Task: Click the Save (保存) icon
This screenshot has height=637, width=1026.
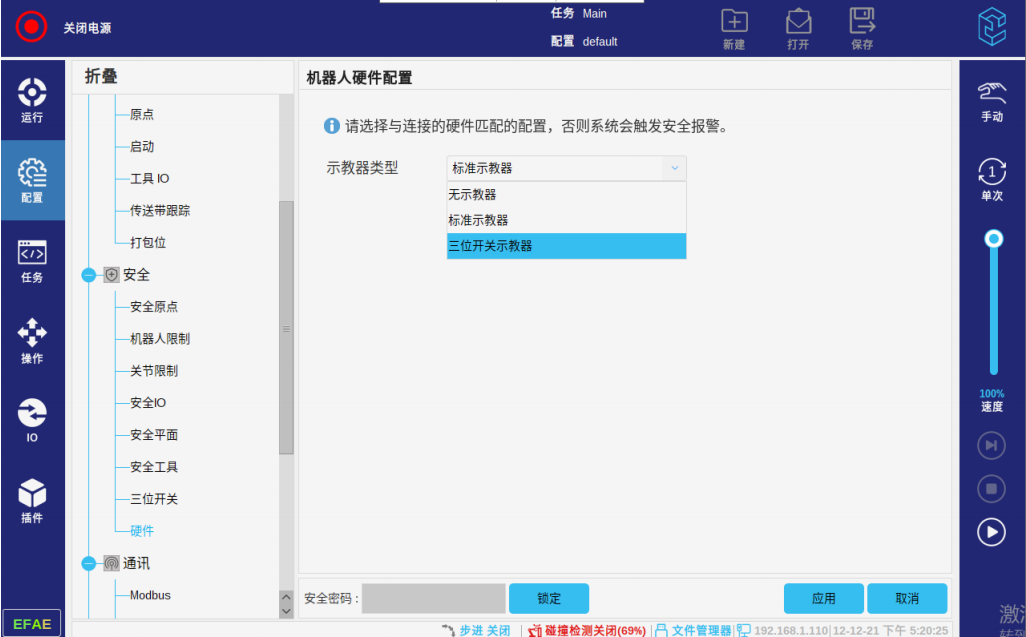Action: [x=862, y=28]
